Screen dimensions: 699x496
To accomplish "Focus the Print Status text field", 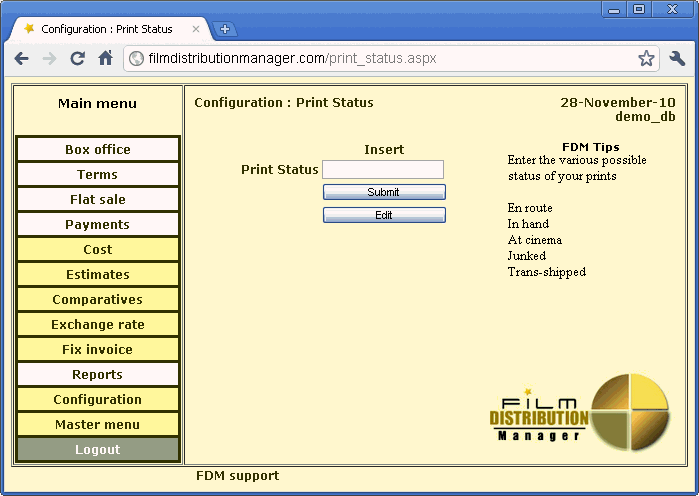I will (383, 170).
